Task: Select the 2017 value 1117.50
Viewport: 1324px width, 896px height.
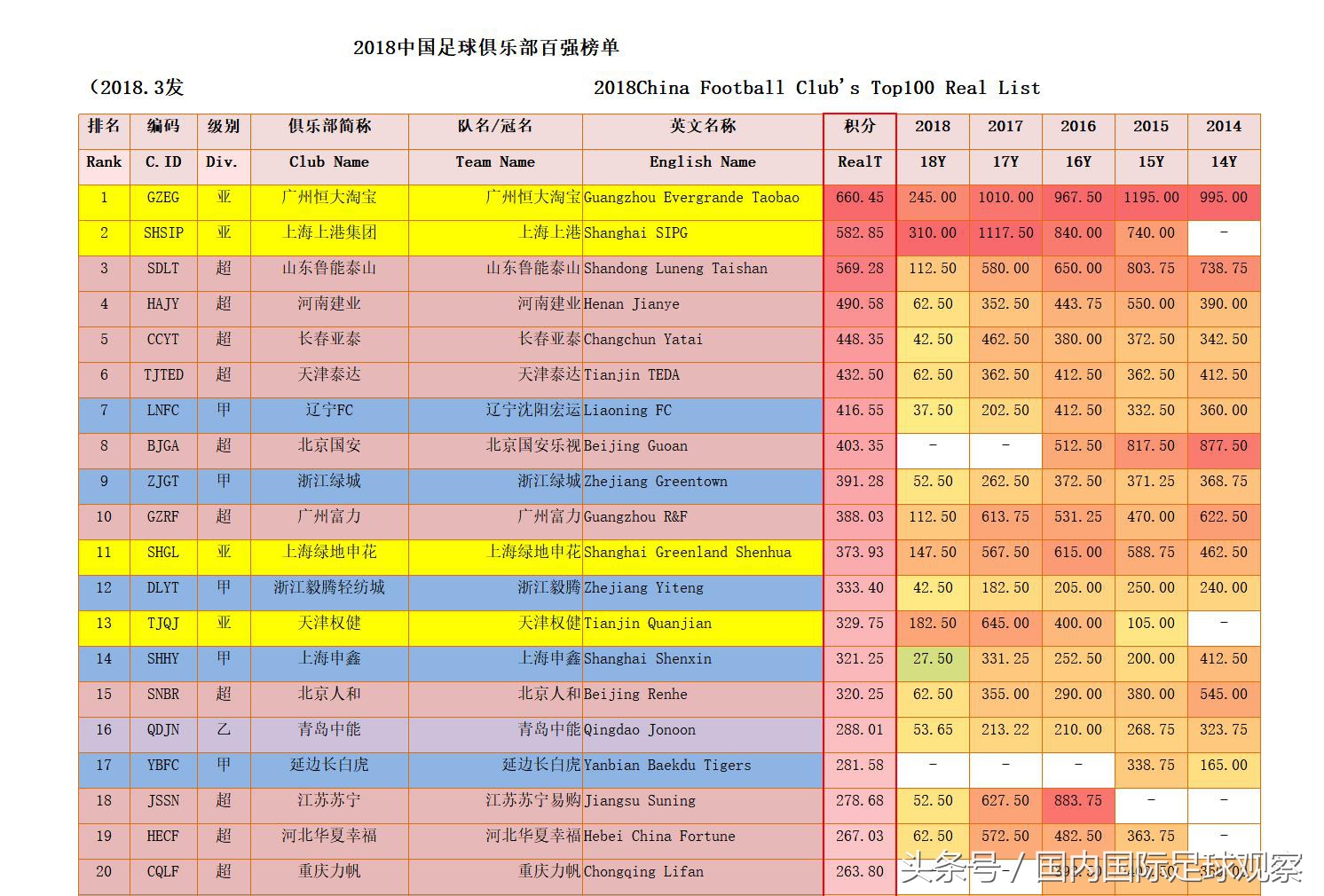Action: [1005, 232]
